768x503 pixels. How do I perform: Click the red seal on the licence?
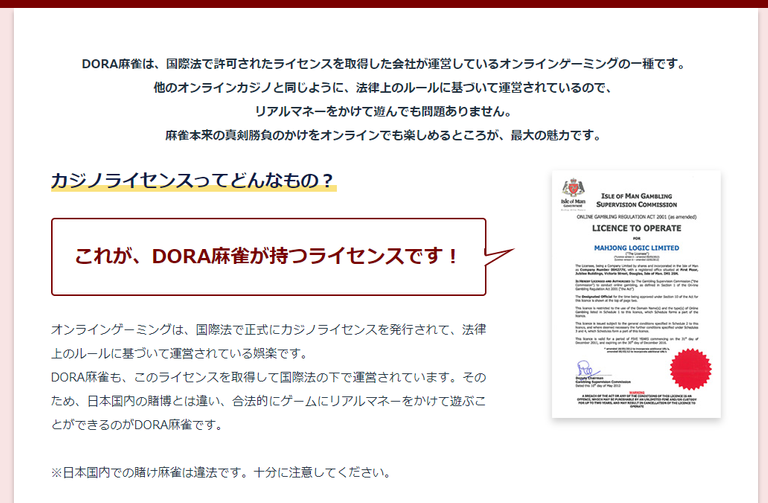pos(691,369)
